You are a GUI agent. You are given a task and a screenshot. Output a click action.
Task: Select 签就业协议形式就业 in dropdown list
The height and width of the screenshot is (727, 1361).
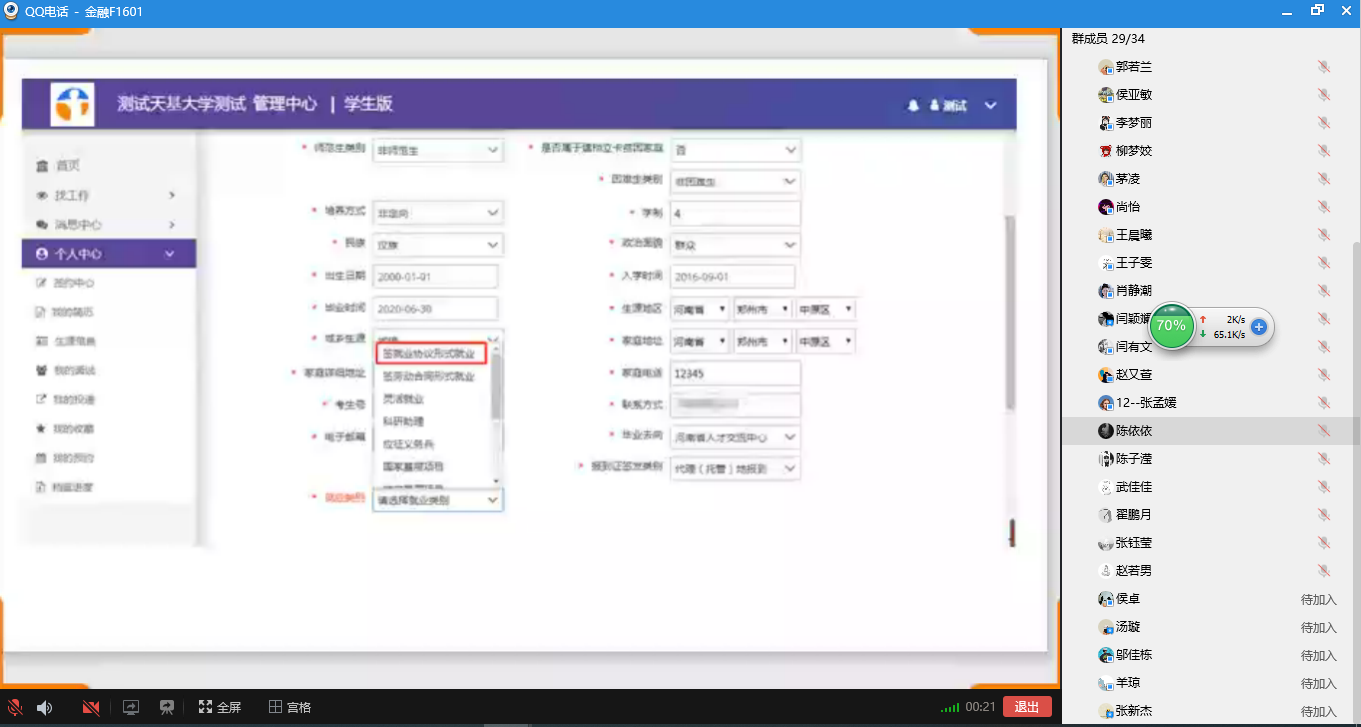(429, 354)
